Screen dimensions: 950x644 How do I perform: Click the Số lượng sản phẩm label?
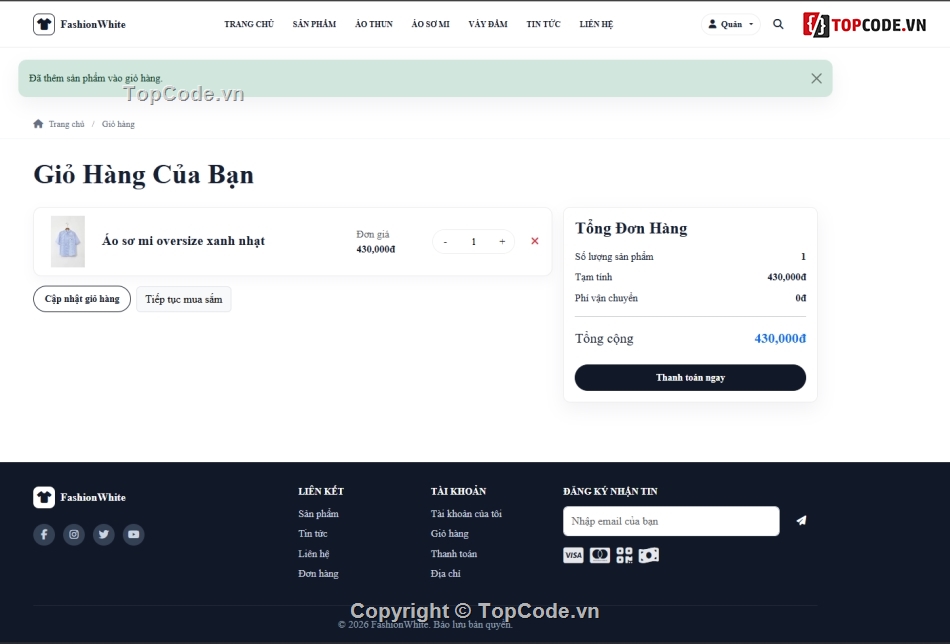pyautogui.click(x=614, y=257)
